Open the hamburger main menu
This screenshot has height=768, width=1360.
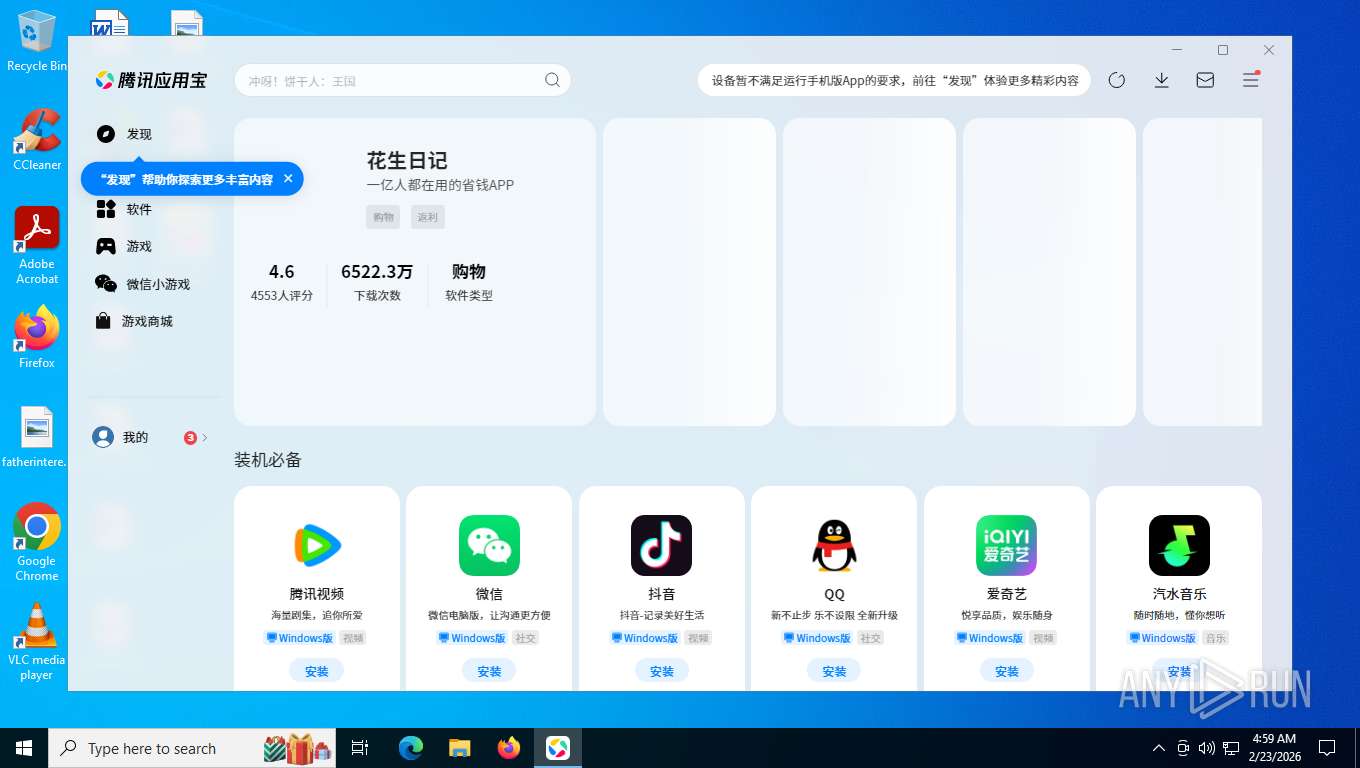click(x=1250, y=80)
